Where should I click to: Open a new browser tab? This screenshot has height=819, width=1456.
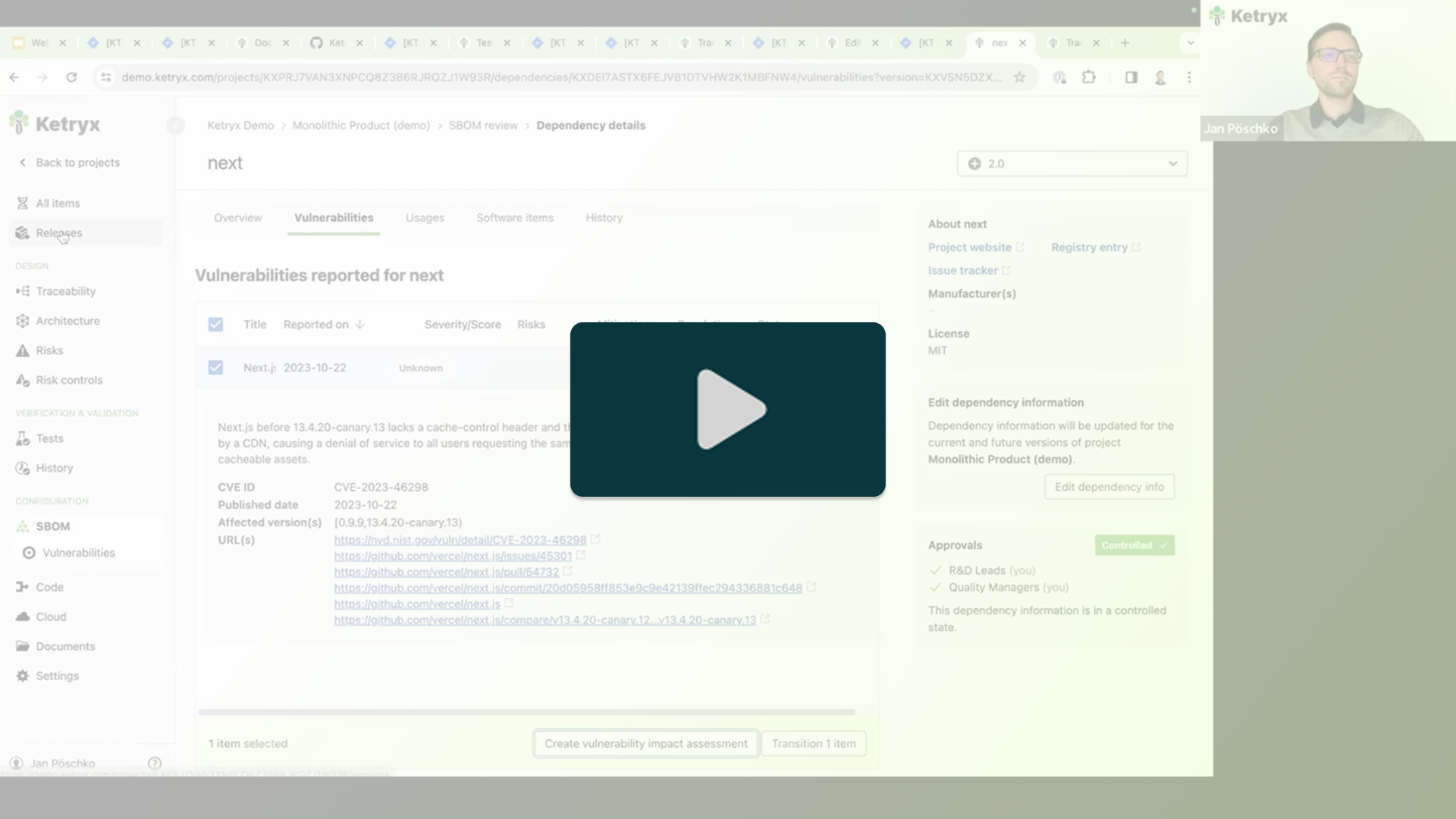coord(1125,43)
